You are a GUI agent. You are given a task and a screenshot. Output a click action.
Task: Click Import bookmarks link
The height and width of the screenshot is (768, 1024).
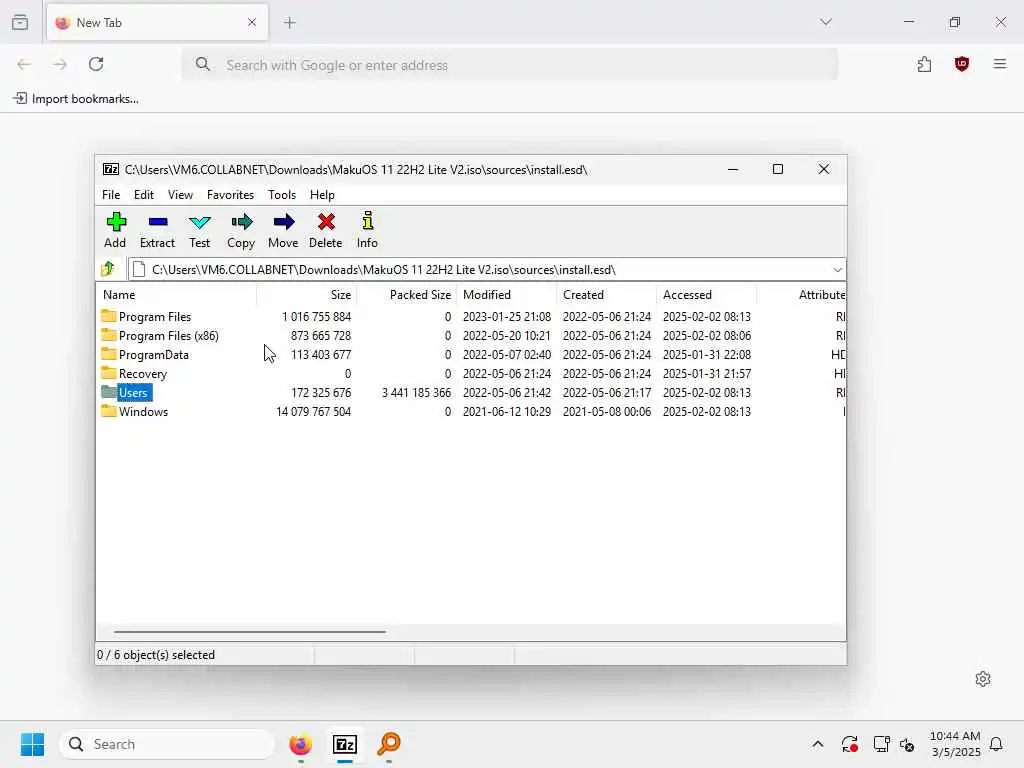pyautogui.click(x=76, y=99)
